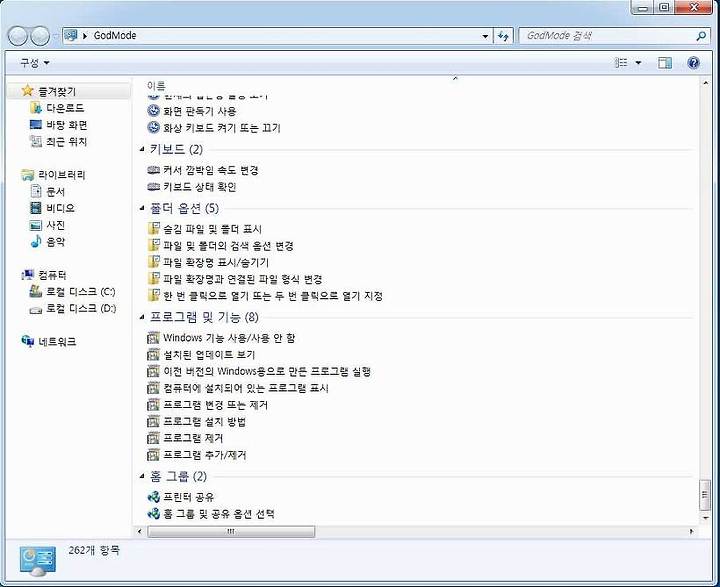The height and width of the screenshot is (587, 720).
Task: Click icon of 프로그램 변경 또는 제거
Action: tap(153, 405)
